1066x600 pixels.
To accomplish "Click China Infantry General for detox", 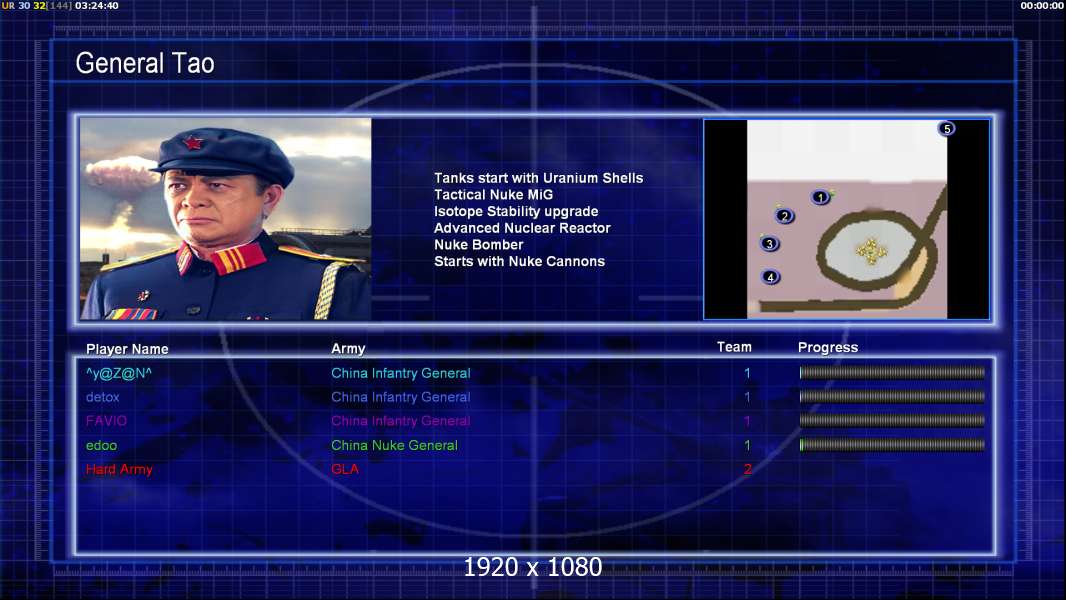I will click(x=400, y=397).
